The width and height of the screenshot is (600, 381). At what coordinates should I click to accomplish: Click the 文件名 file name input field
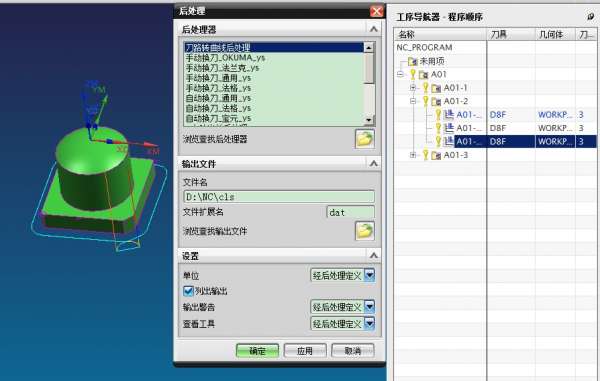point(279,197)
